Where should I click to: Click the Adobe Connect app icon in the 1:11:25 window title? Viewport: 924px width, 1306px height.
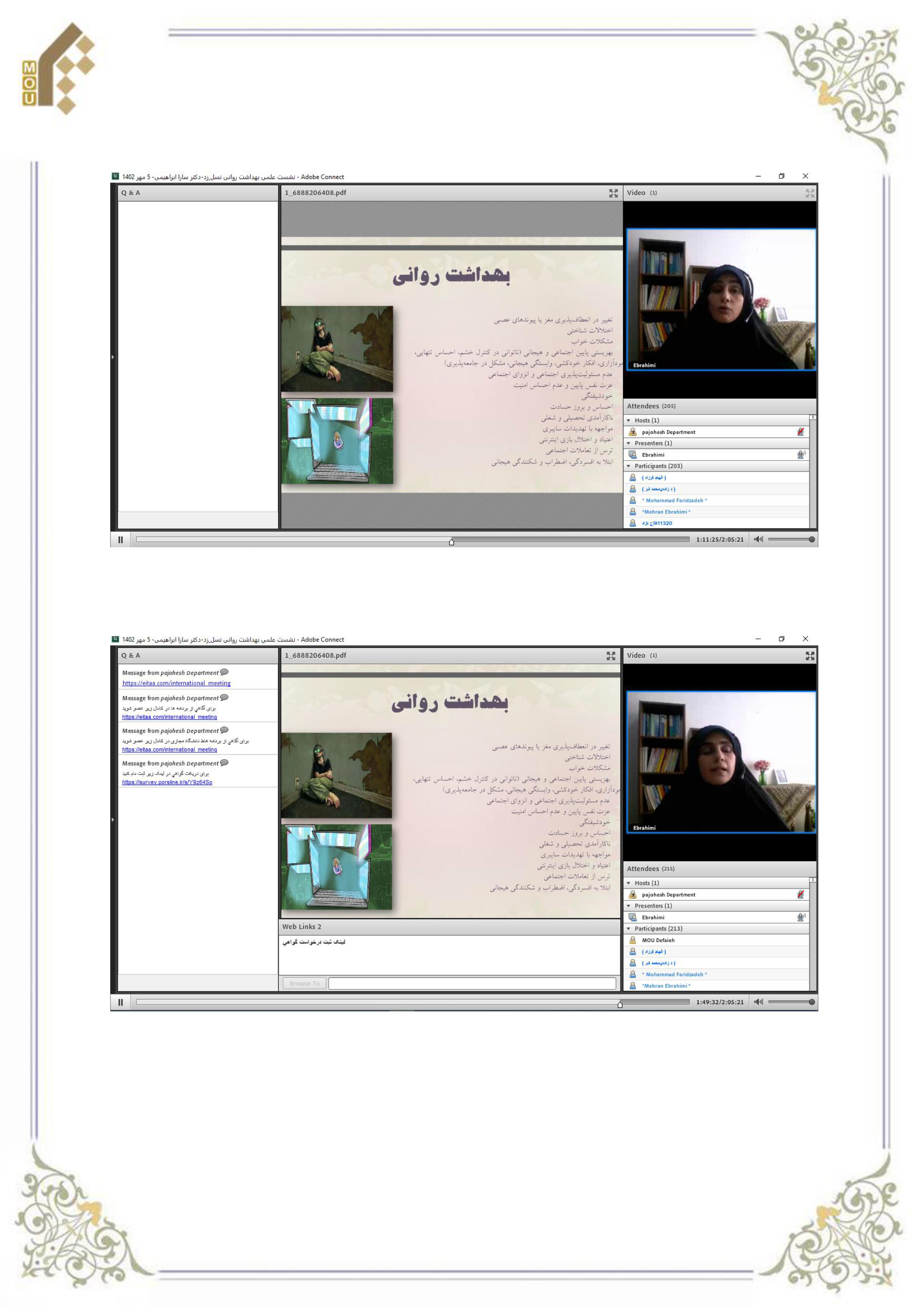[x=115, y=176]
